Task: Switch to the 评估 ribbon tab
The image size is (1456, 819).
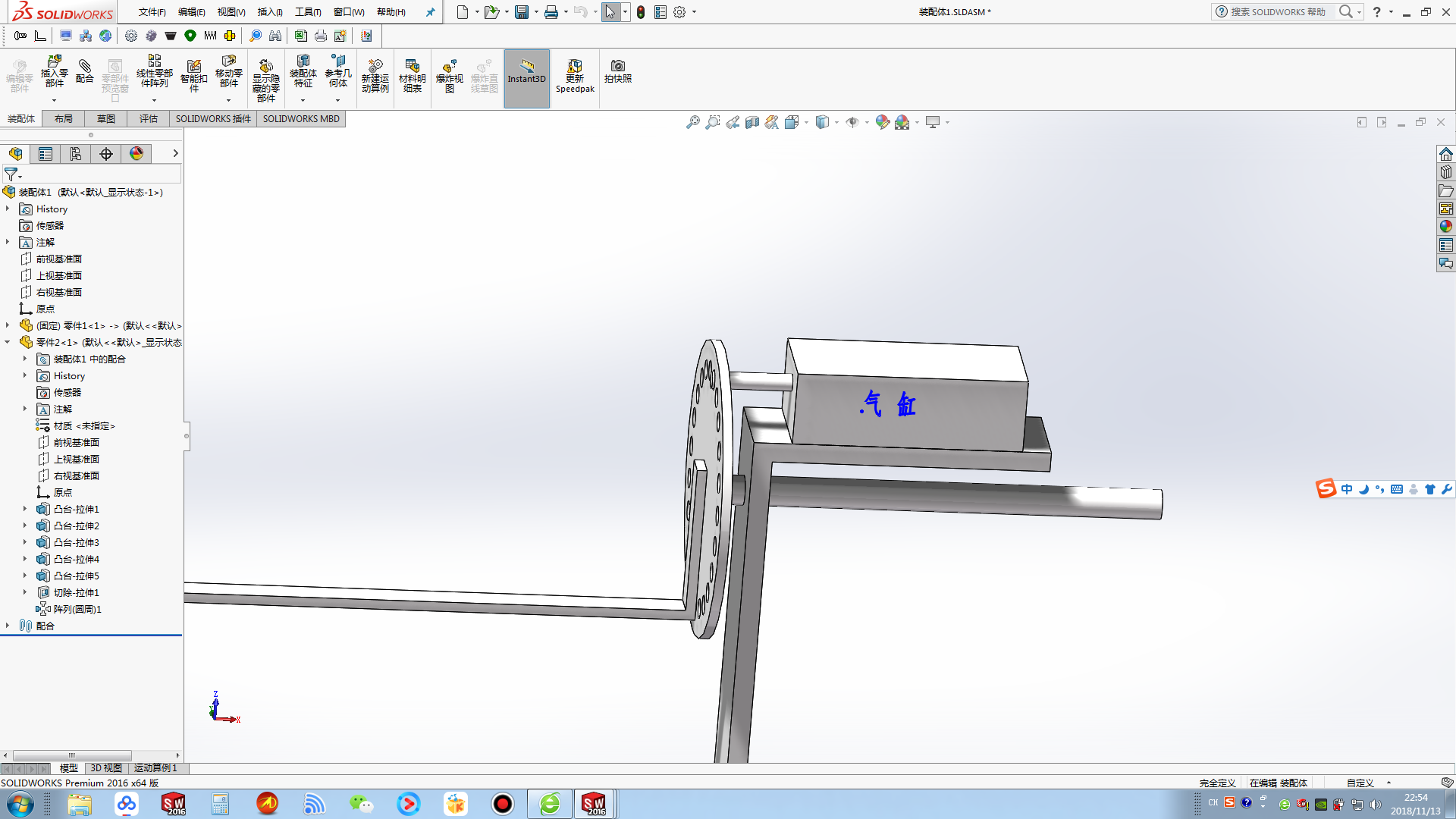Action: (149, 119)
